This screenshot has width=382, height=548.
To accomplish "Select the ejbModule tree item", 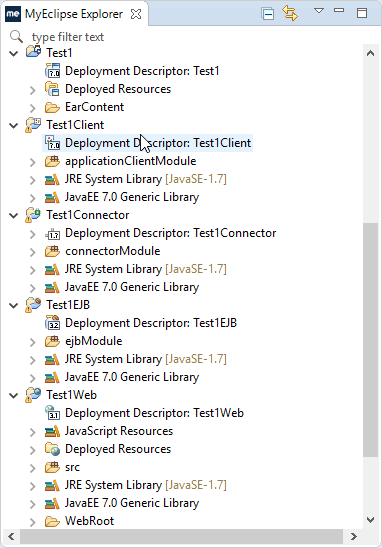I will [x=93, y=341].
